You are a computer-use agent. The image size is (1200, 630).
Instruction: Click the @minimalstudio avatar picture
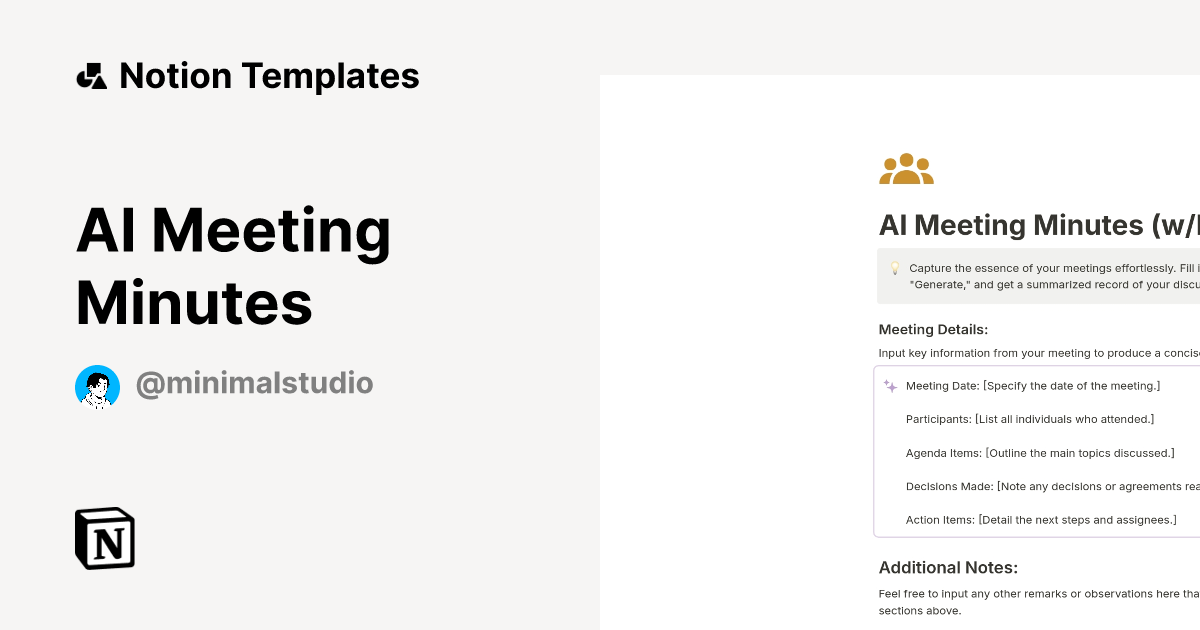click(97, 386)
